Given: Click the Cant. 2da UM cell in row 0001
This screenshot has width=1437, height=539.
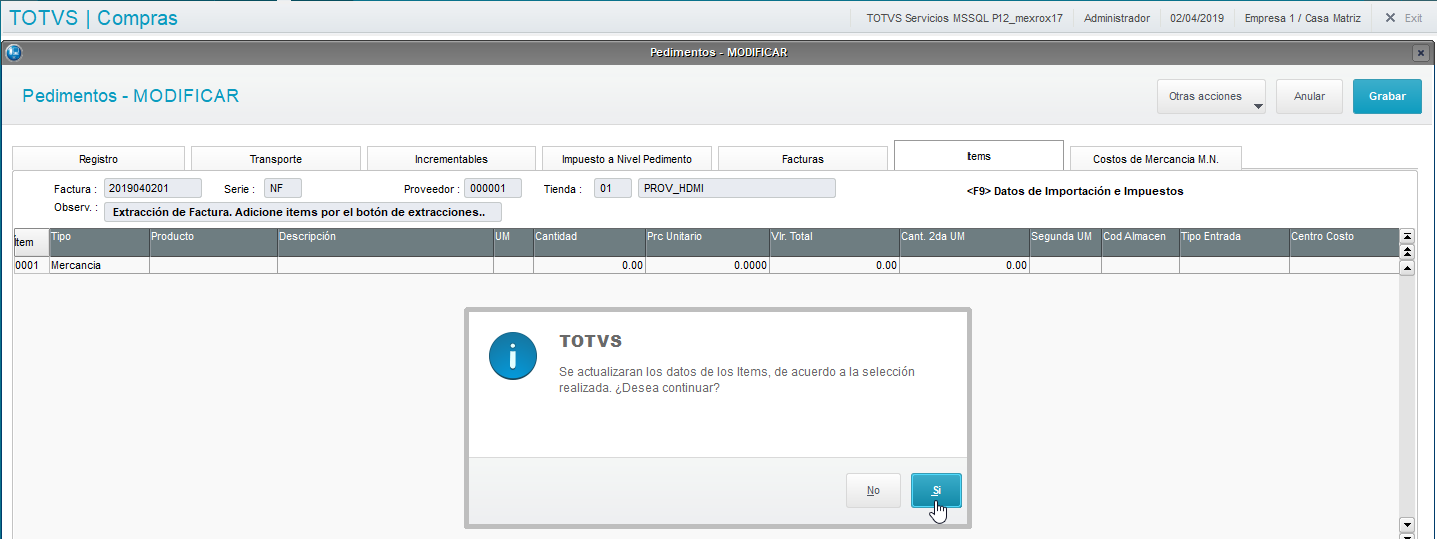Looking at the screenshot, I should point(964,266).
